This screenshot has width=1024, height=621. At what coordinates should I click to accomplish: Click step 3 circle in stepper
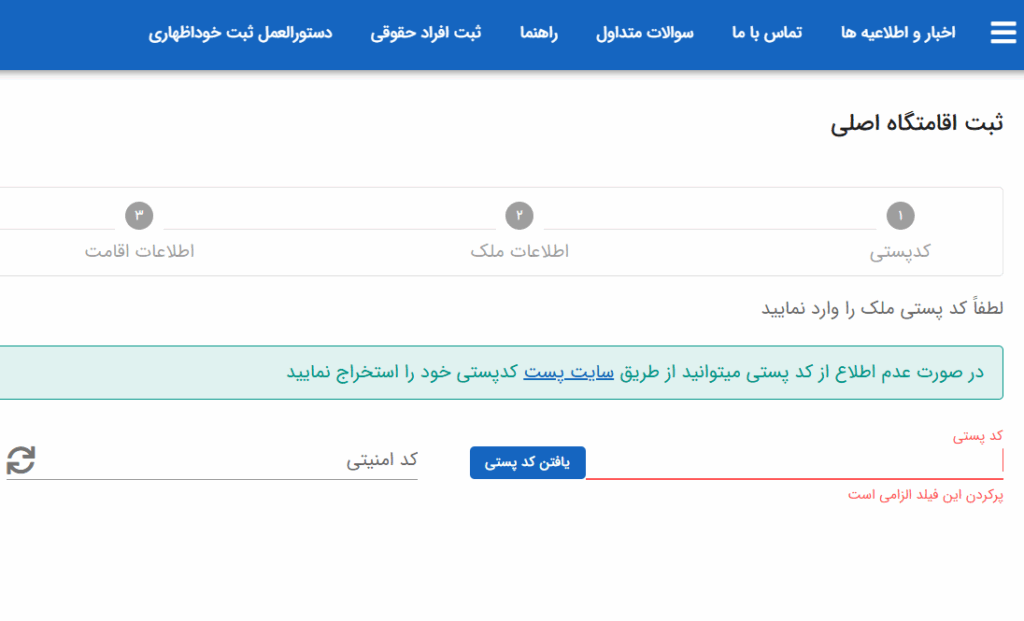(139, 216)
